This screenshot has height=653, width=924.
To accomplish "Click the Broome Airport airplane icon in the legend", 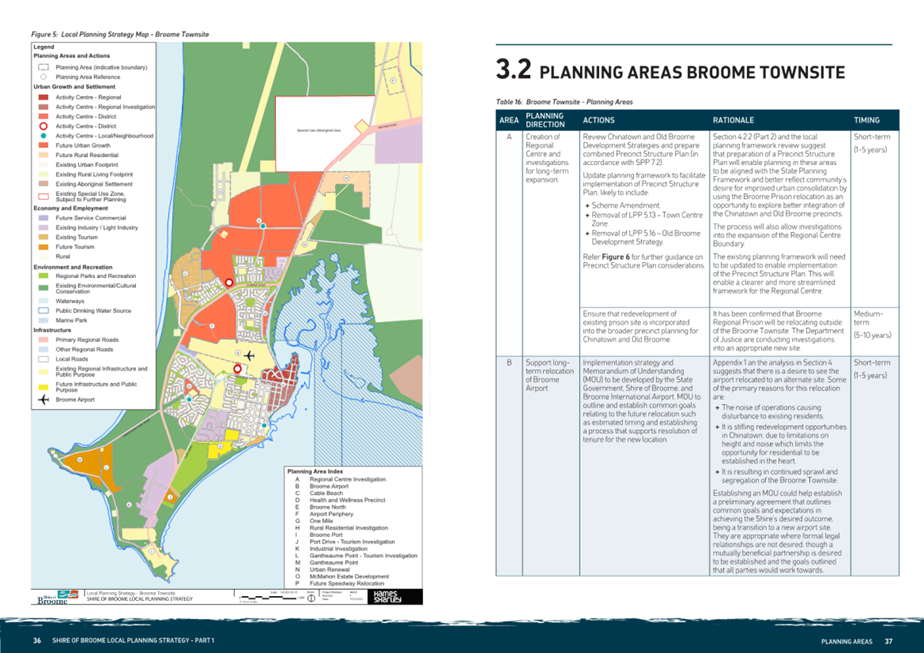I will pyautogui.click(x=44, y=399).
